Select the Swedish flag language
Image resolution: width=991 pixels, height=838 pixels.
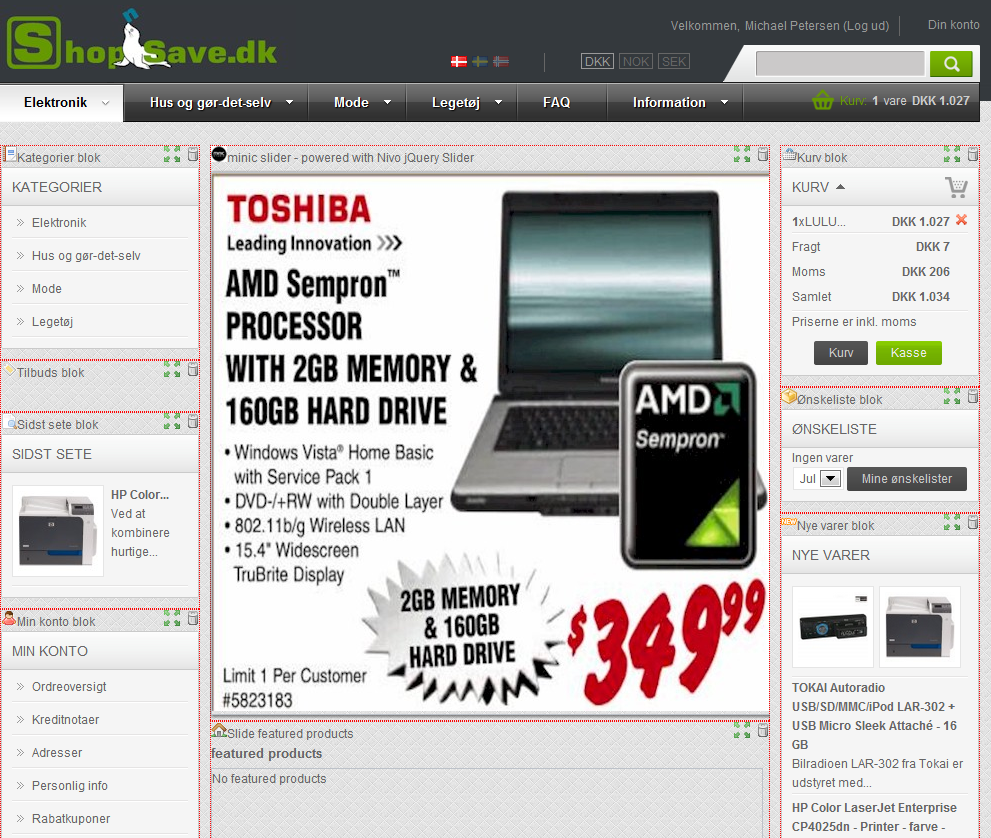pyautogui.click(x=480, y=61)
